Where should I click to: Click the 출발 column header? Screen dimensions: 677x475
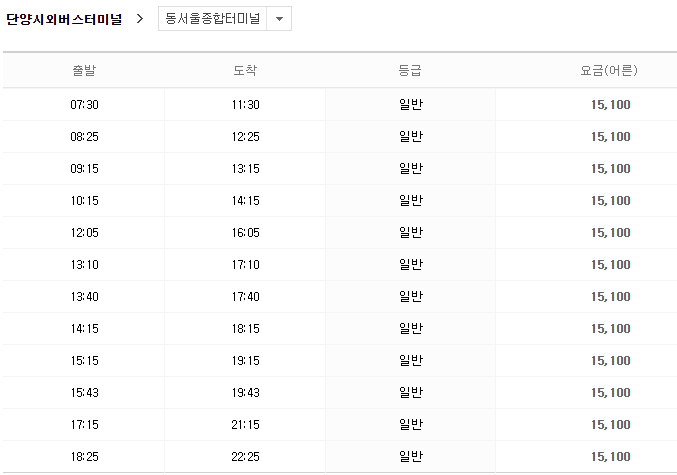84,70
